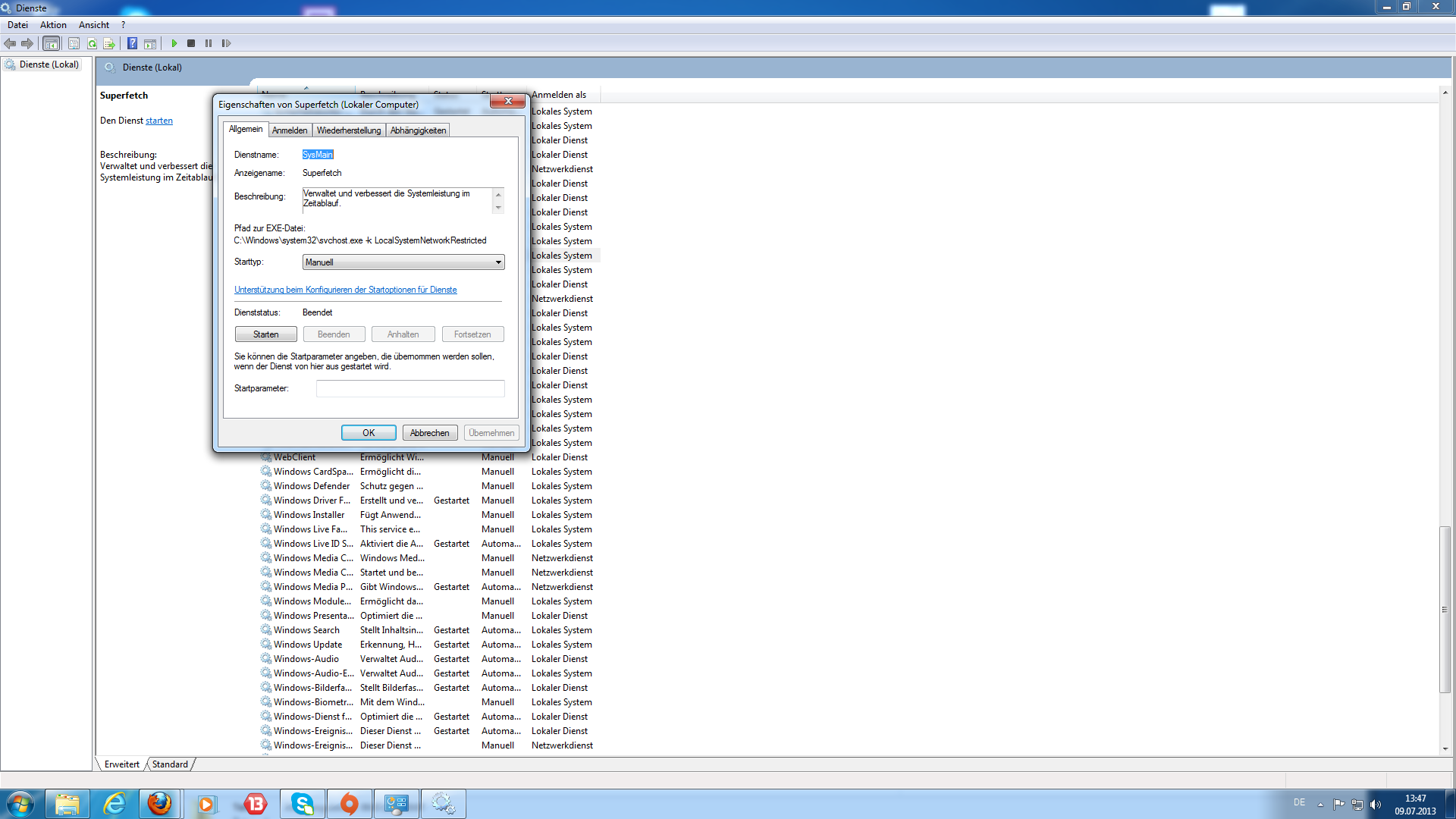This screenshot has width=1456, height=819.
Task: Restart the service via toolbar icon
Action: click(x=226, y=43)
